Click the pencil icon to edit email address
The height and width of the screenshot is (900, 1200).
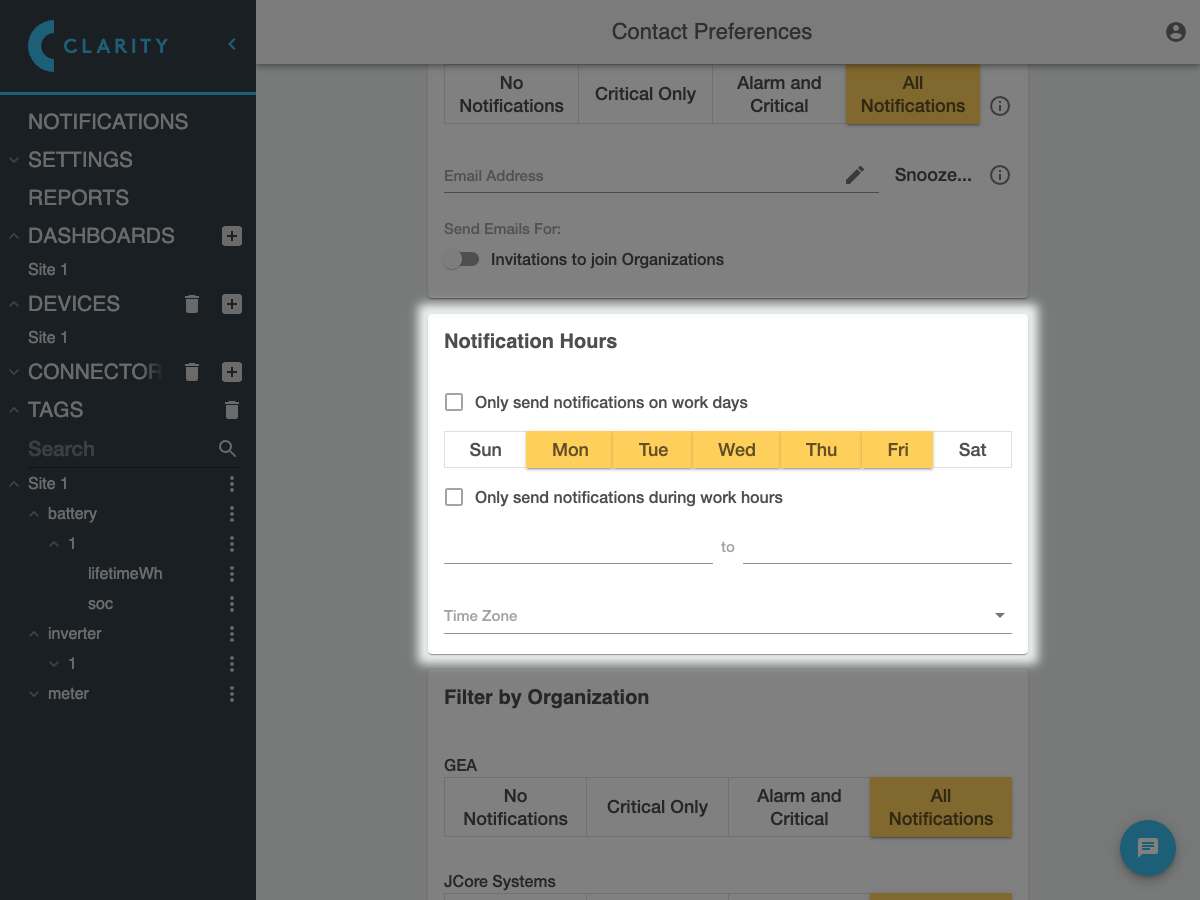tap(855, 175)
